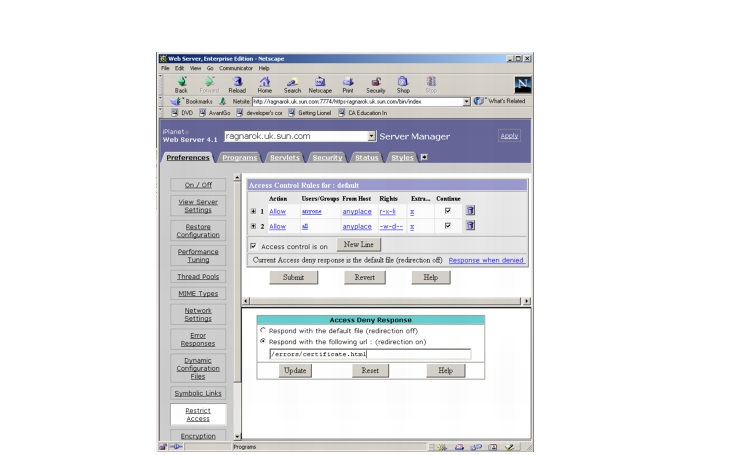
Task: Click the What's Related icon
Action: pos(479,101)
